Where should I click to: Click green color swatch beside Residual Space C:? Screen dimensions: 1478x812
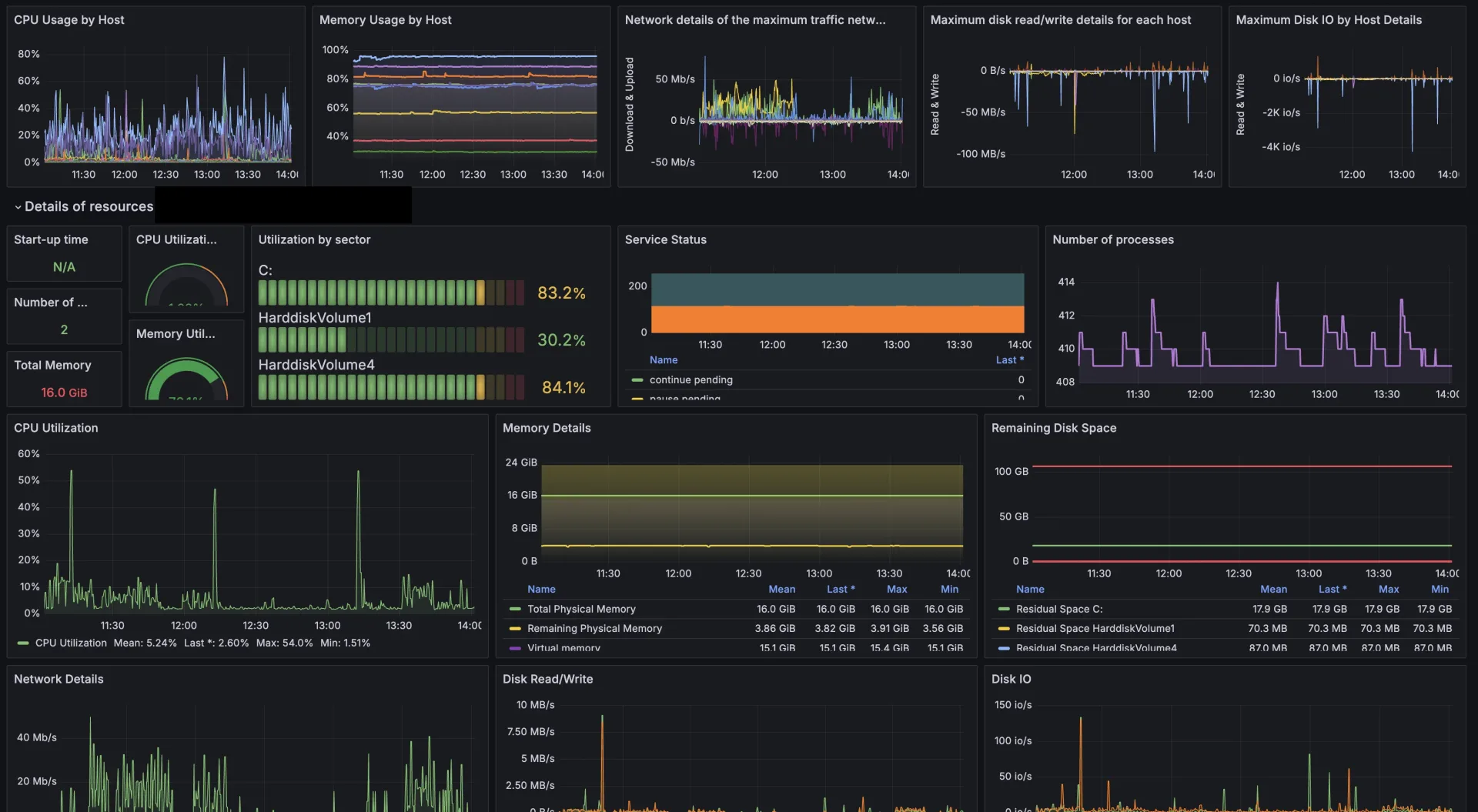(x=1004, y=609)
